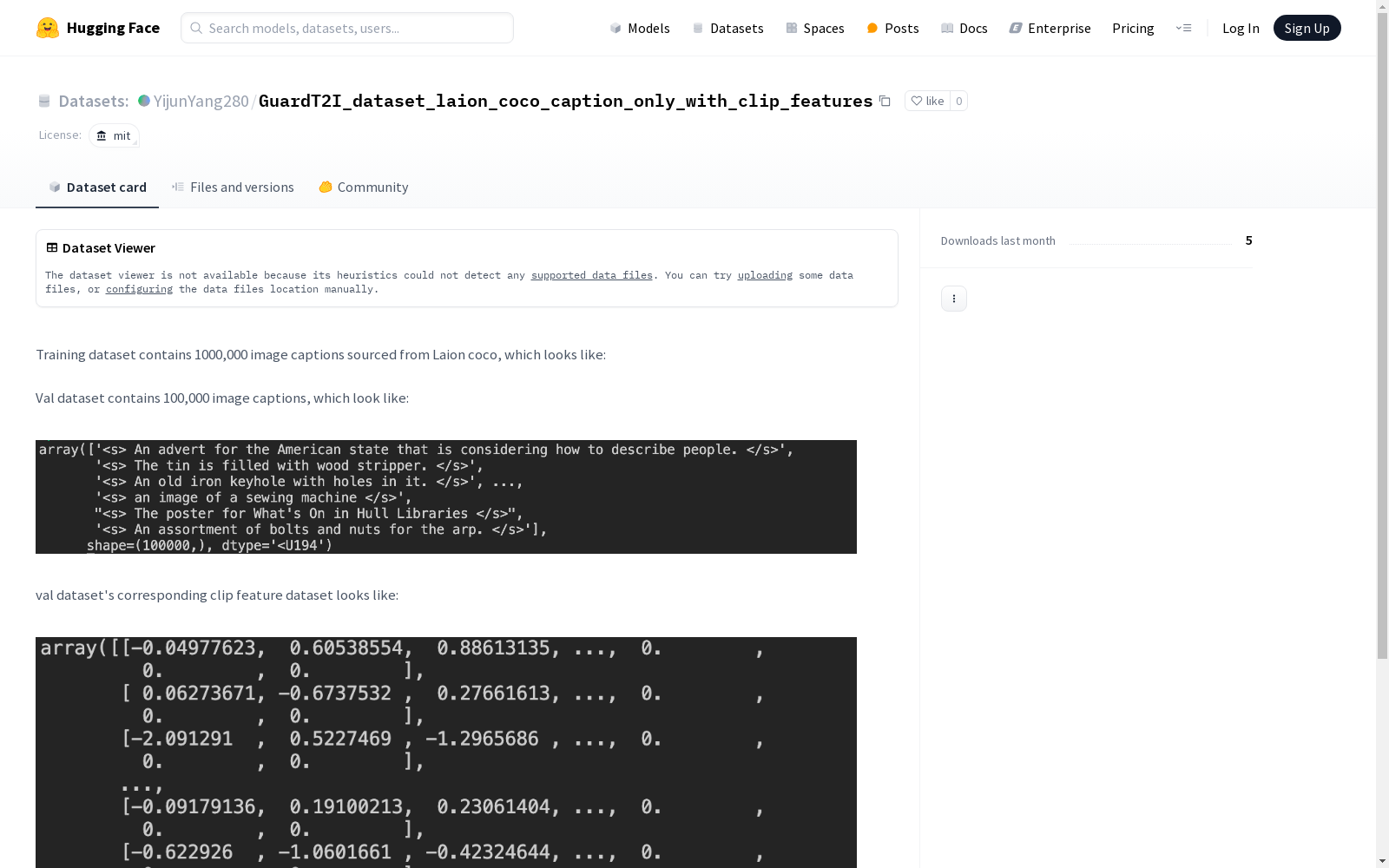Open the Docs section

(964, 28)
